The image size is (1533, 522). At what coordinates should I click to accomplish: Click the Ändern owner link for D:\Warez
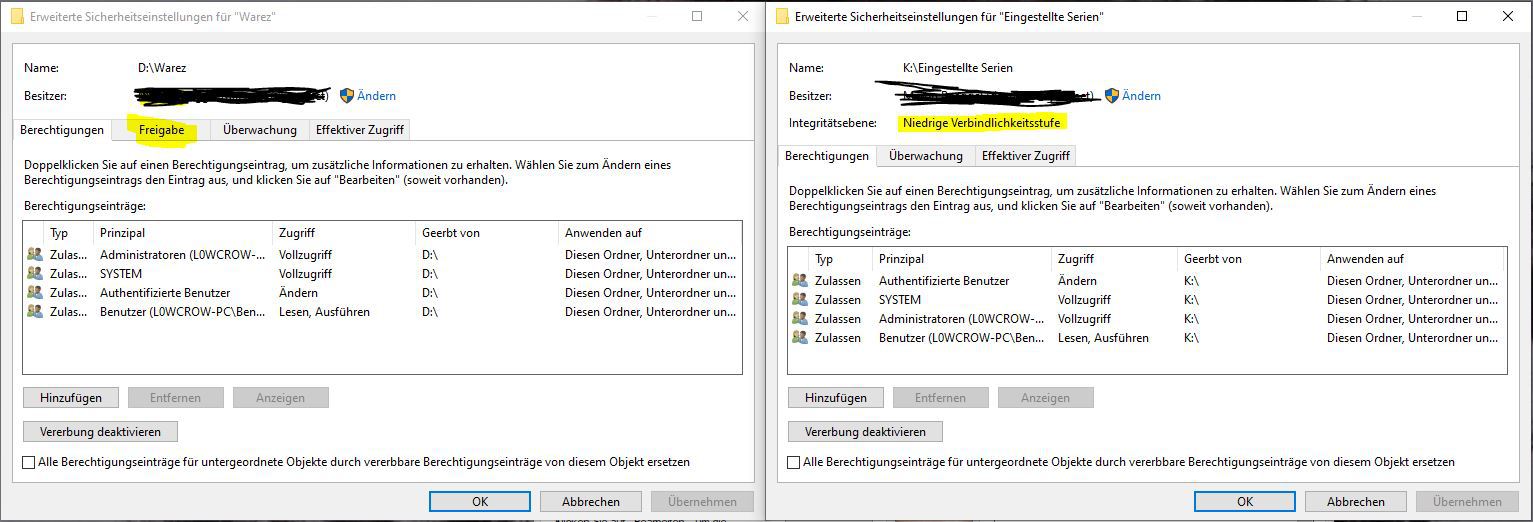tap(376, 96)
